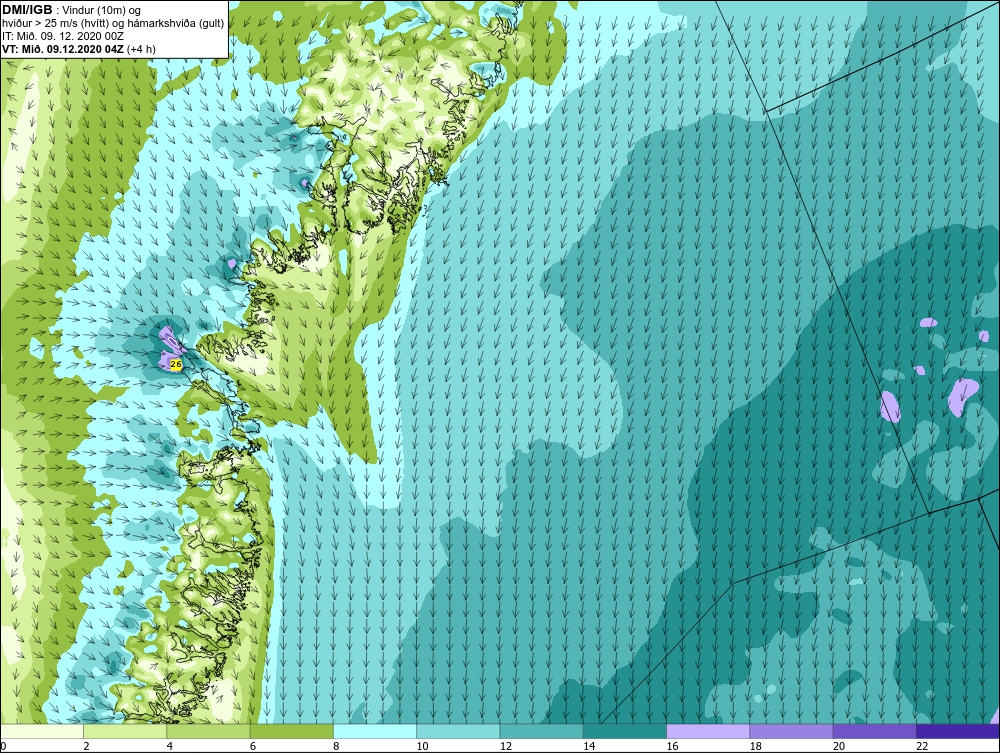Click the yellow 26 gust marker
The image size is (1000, 753).
(177, 364)
